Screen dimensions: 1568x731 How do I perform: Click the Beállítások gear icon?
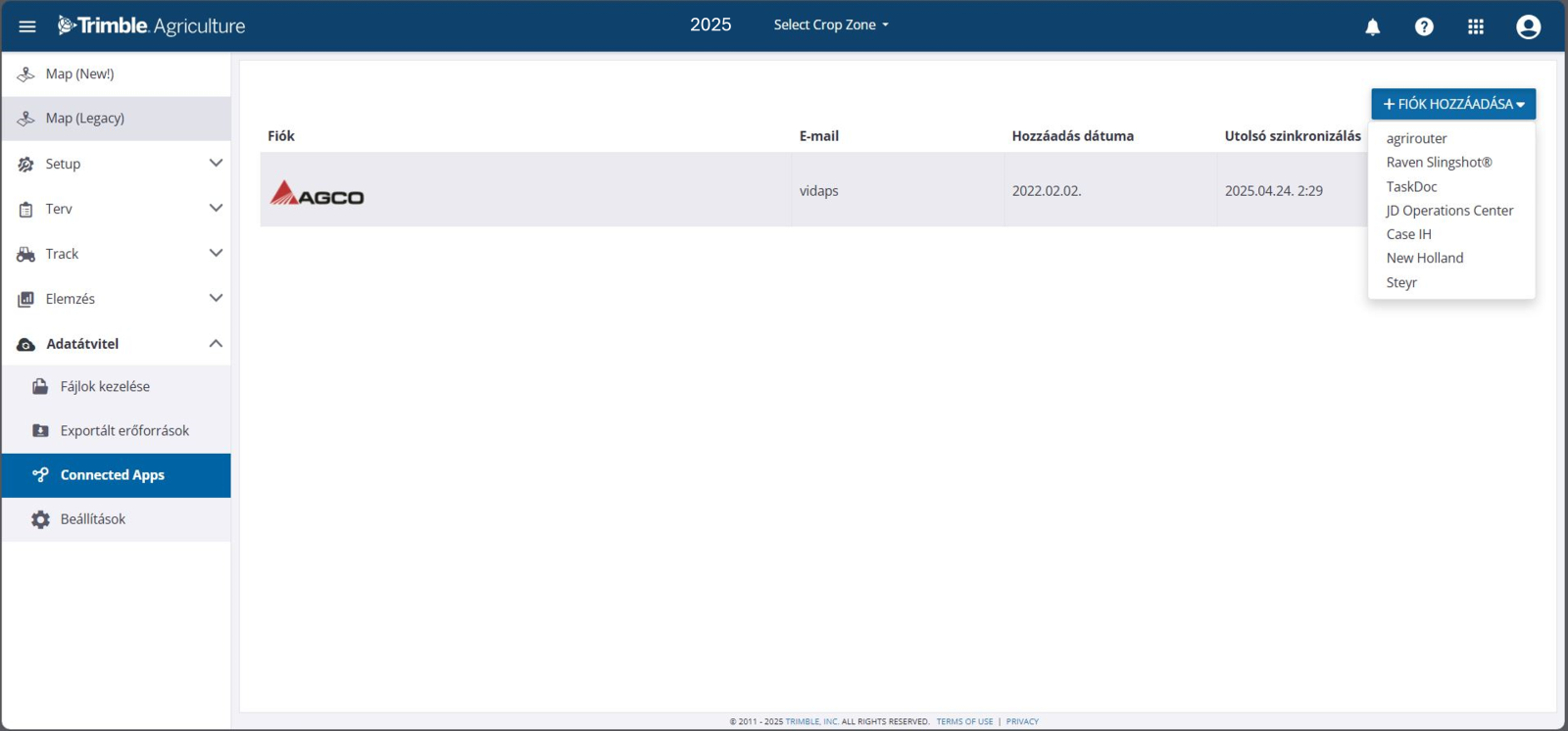pos(40,519)
